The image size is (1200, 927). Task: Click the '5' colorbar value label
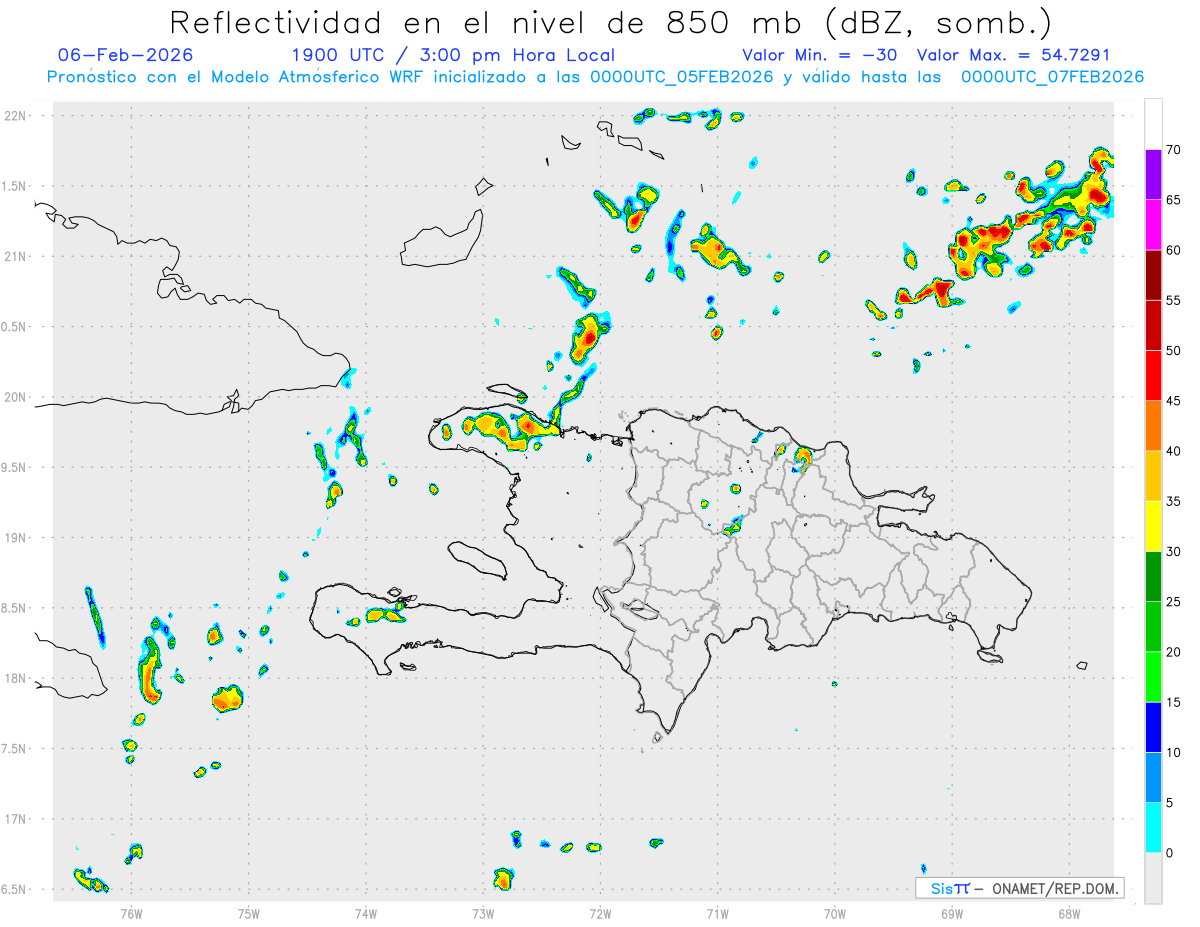(x=1170, y=803)
